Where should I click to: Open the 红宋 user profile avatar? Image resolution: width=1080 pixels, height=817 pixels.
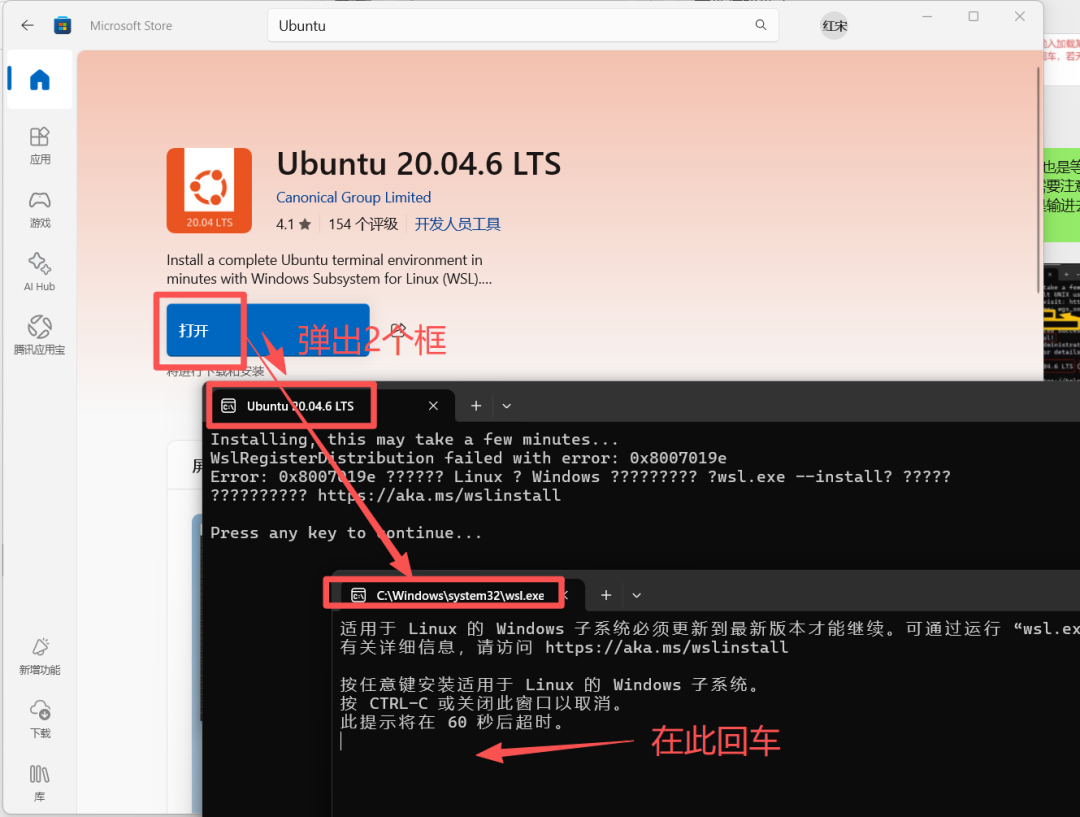(834, 25)
